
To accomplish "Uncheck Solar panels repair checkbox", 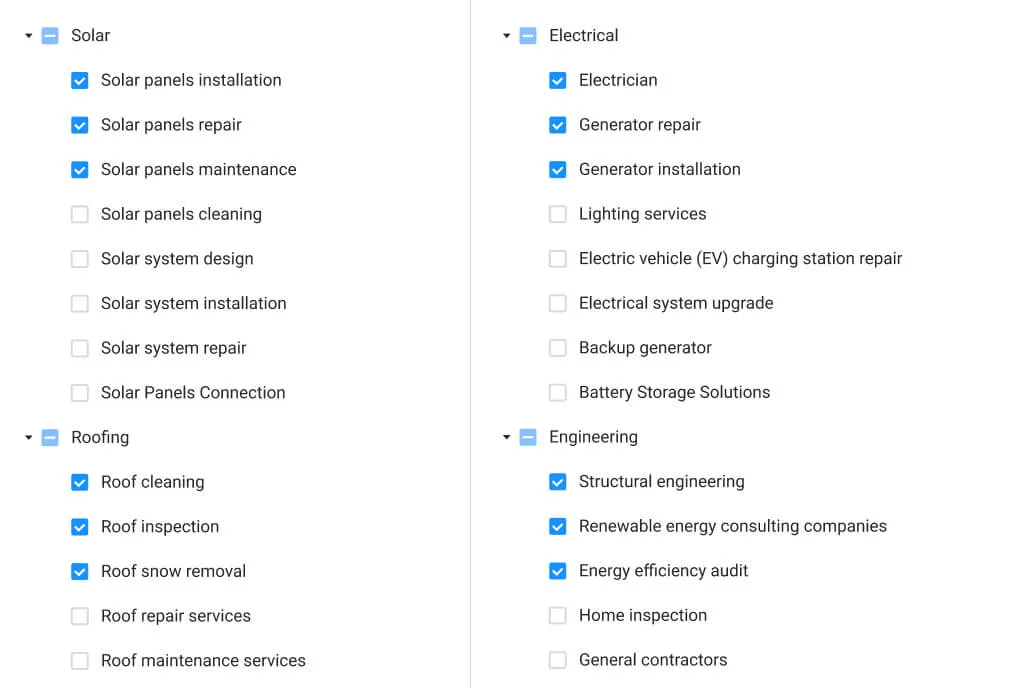I will click(80, 125).
